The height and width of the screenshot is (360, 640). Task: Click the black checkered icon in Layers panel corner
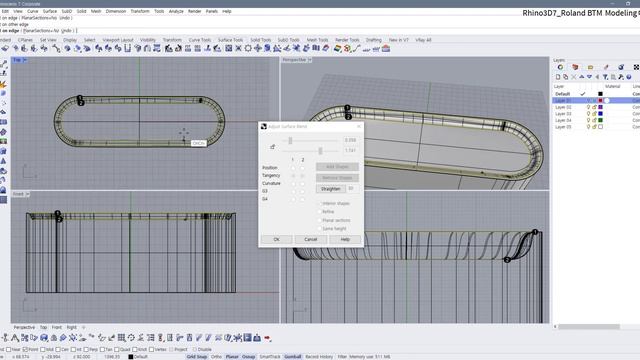pos(636,67)
